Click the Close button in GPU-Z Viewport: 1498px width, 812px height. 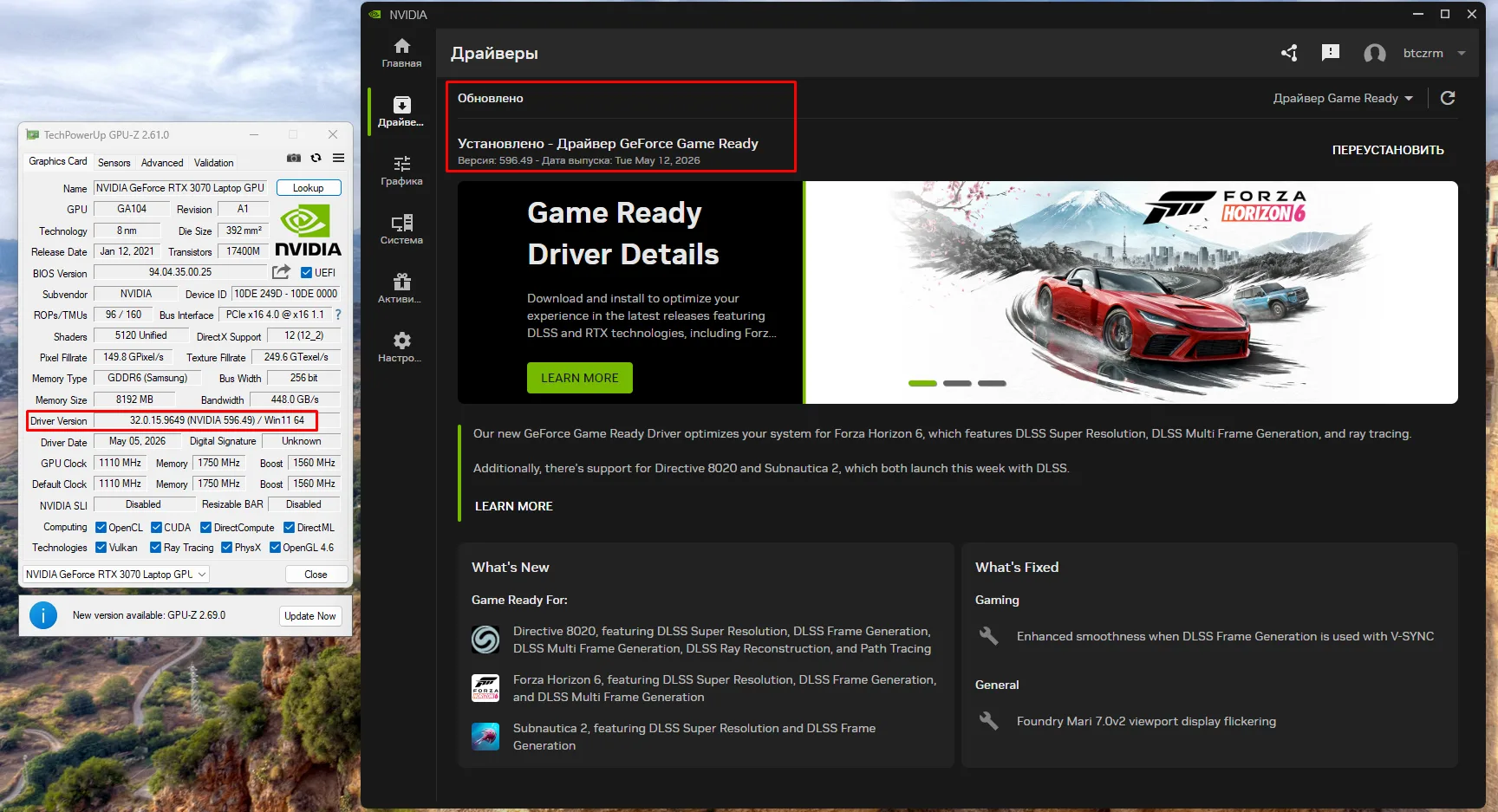(316, 575)
